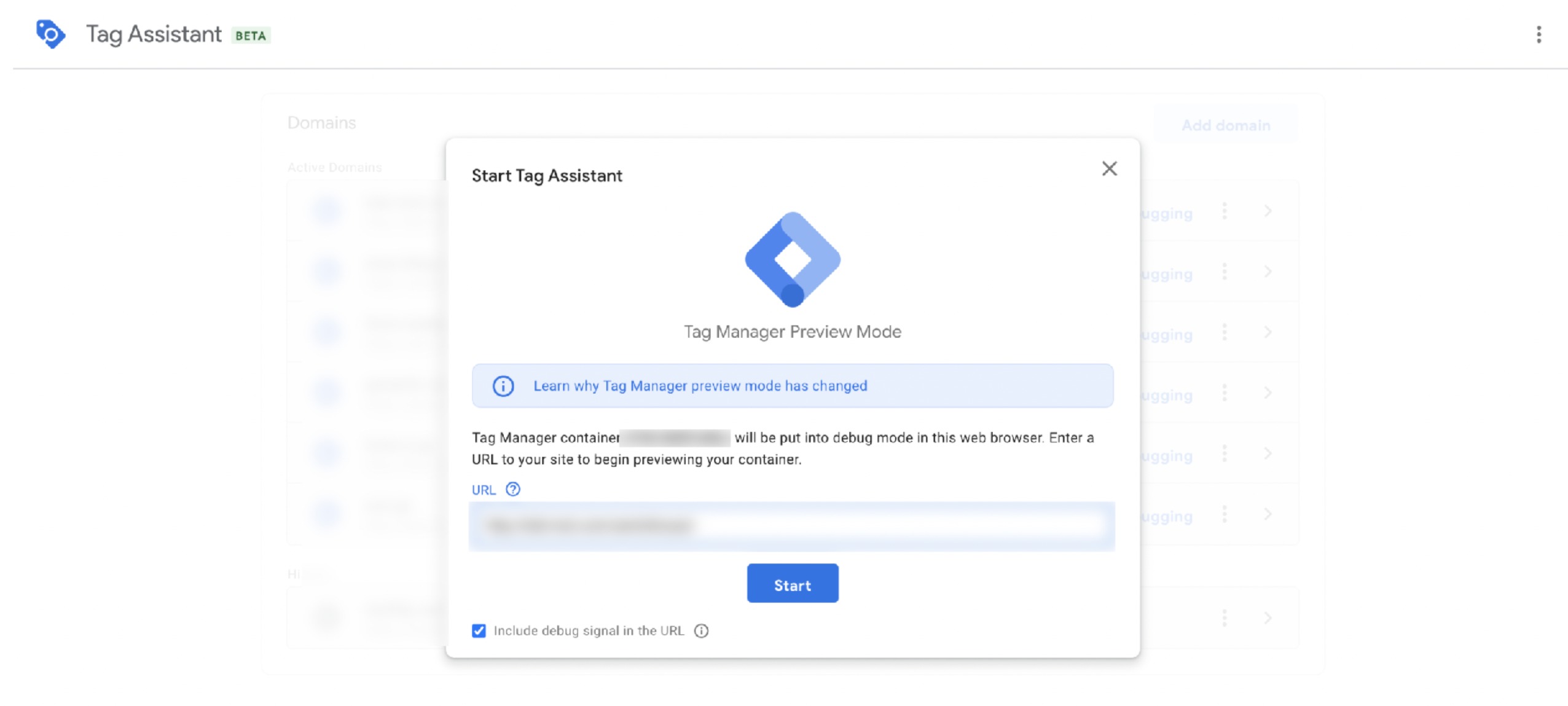Click the URL help question-mark icon
This screenshot has width=1568, height=706.
(512, 489)
